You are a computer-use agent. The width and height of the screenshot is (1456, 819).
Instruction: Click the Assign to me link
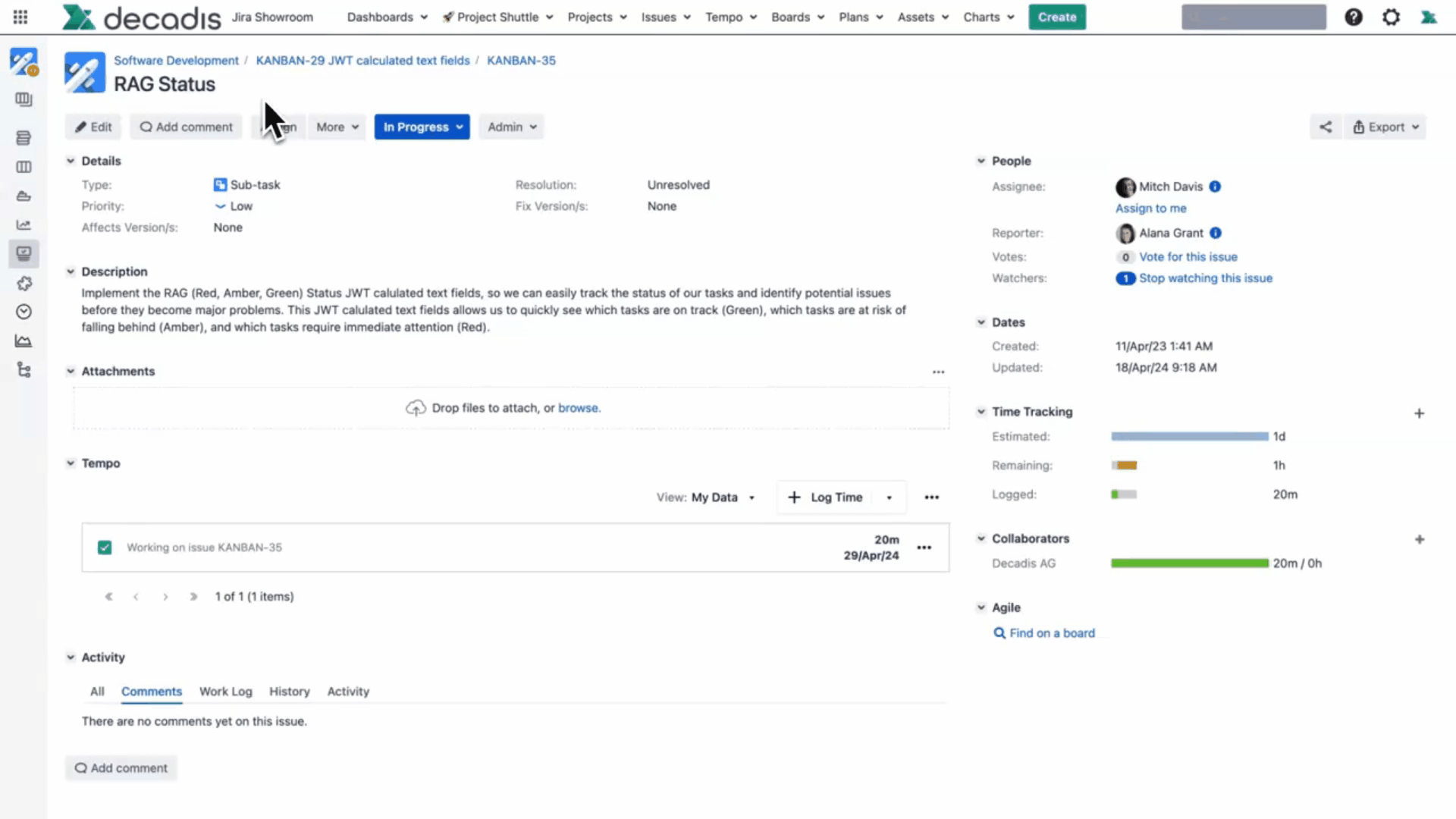click(1150, 209)
